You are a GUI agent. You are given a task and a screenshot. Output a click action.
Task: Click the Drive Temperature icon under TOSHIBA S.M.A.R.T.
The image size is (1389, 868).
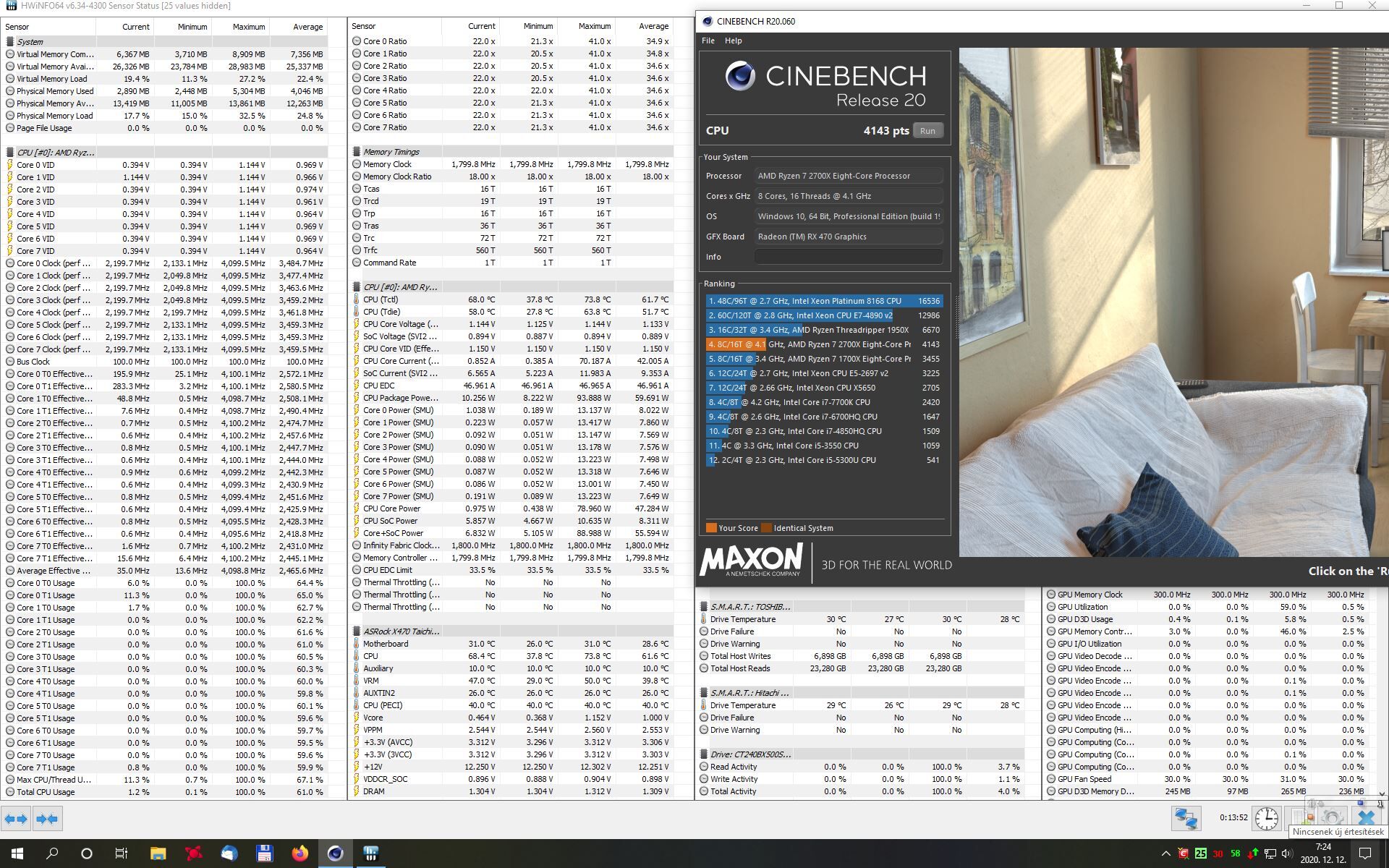pyautogui.click(x=704, y=619)
